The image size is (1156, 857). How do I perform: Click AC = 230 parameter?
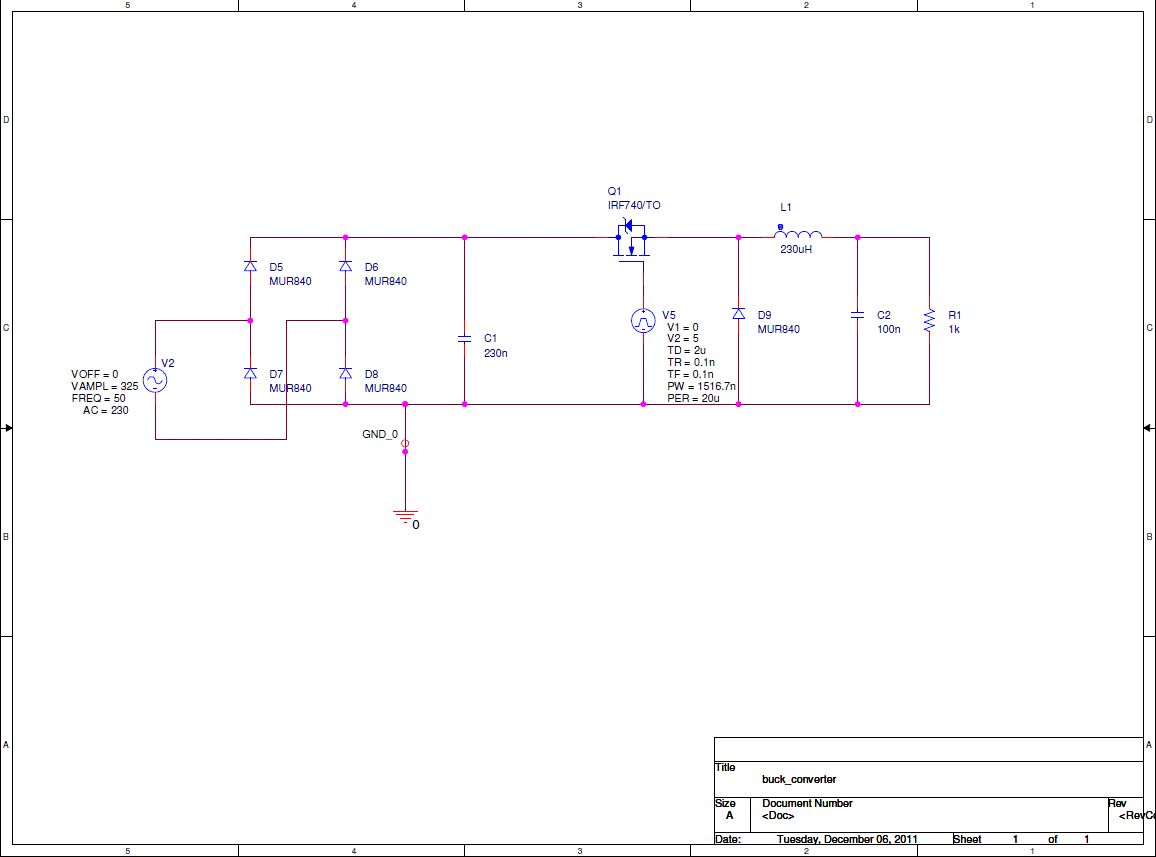[x=105, y=410]
